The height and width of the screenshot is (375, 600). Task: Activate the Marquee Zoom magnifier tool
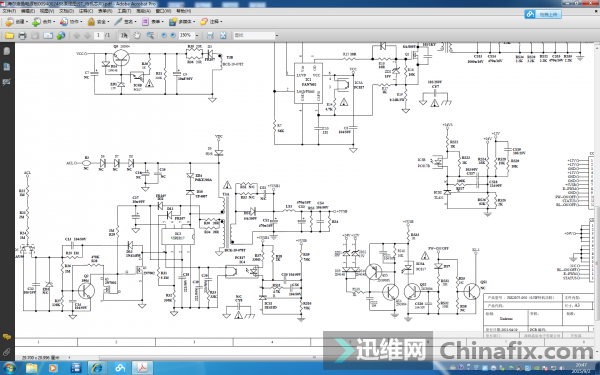pyautogui.click(x=150, y=36)
